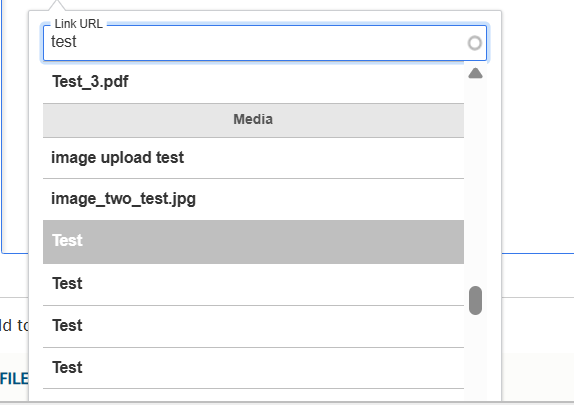Click the scrollbar track below the thumb
This screenshot has width=574, height=405.
(475, 357)
